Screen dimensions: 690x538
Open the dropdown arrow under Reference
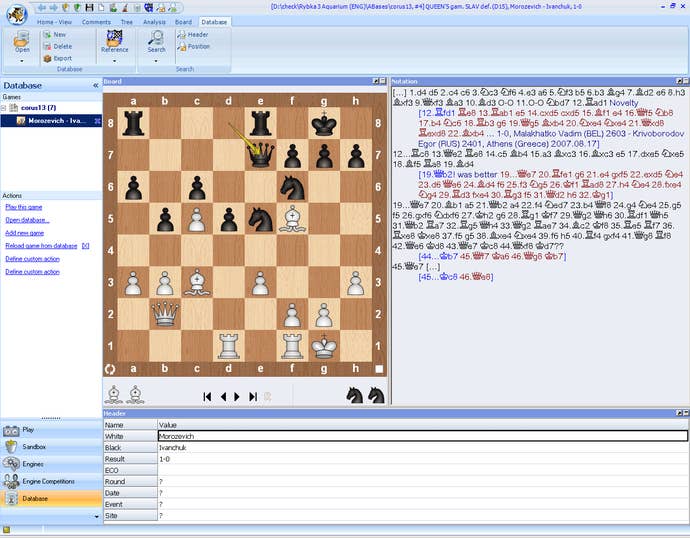pyautogui.click(x=114, y=61)
